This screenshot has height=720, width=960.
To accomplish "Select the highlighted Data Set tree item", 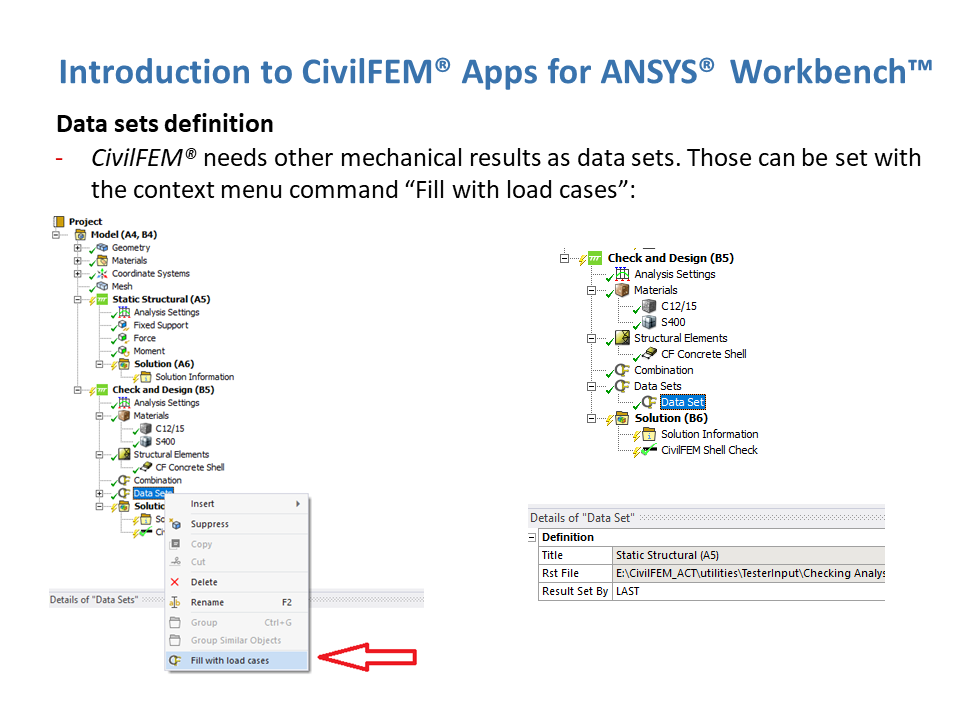I will (682, 402).
